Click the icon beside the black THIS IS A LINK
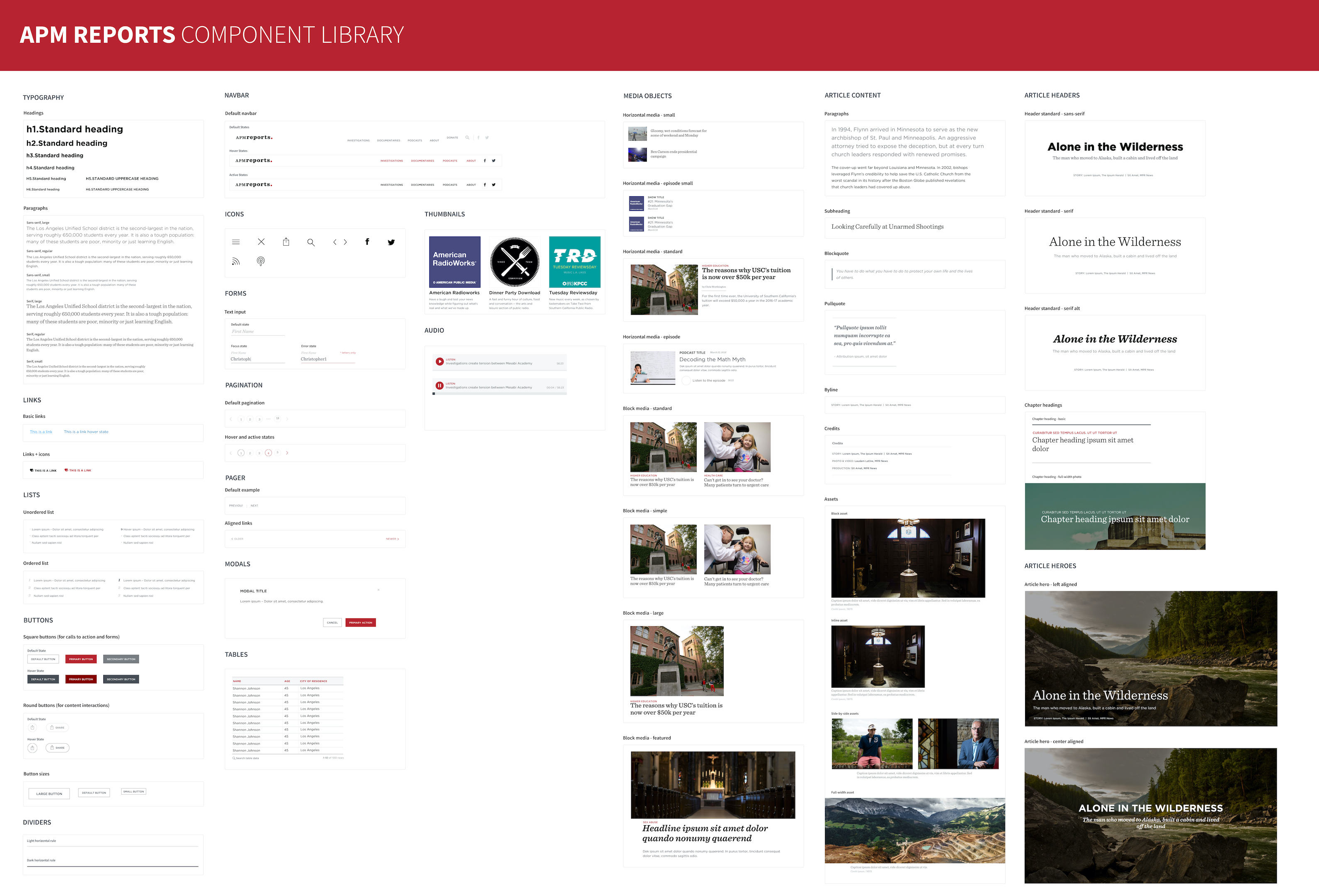This screenshot has height=896, width=1319. 31,471
